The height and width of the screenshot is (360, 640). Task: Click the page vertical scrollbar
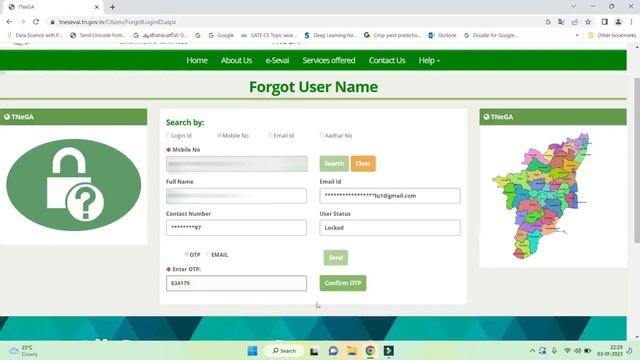637,159
